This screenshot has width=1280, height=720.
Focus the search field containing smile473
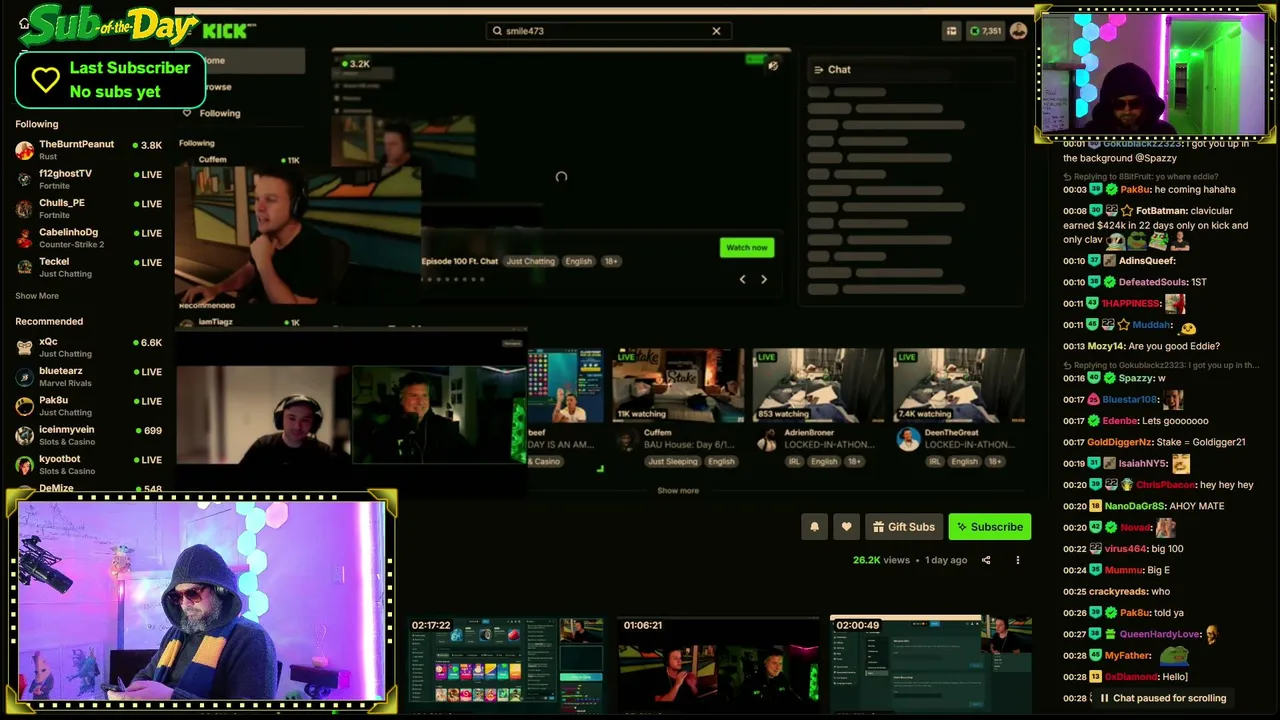pos(607,31)
